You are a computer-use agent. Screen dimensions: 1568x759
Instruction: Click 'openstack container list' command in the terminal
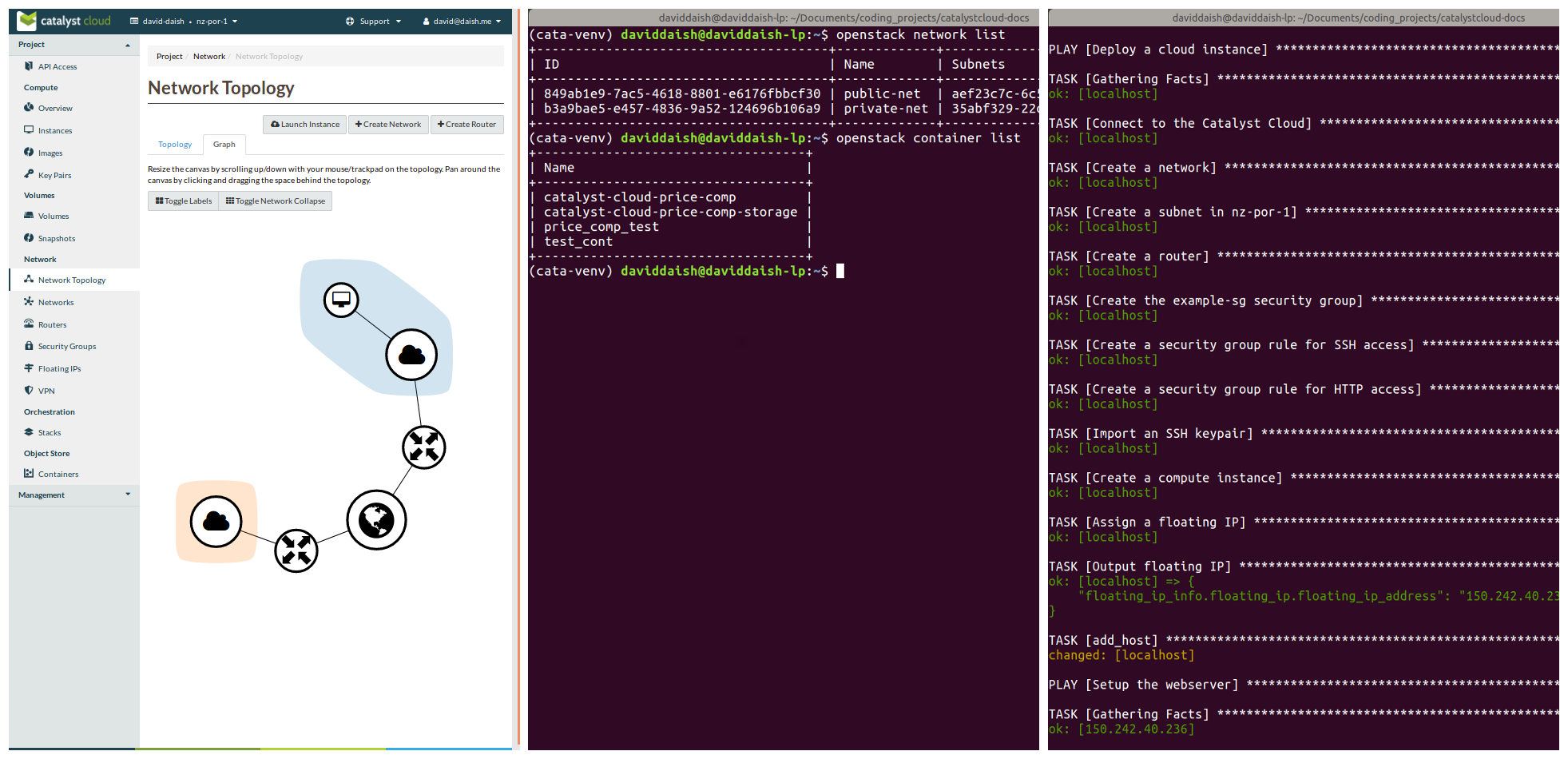pos(928,138)
